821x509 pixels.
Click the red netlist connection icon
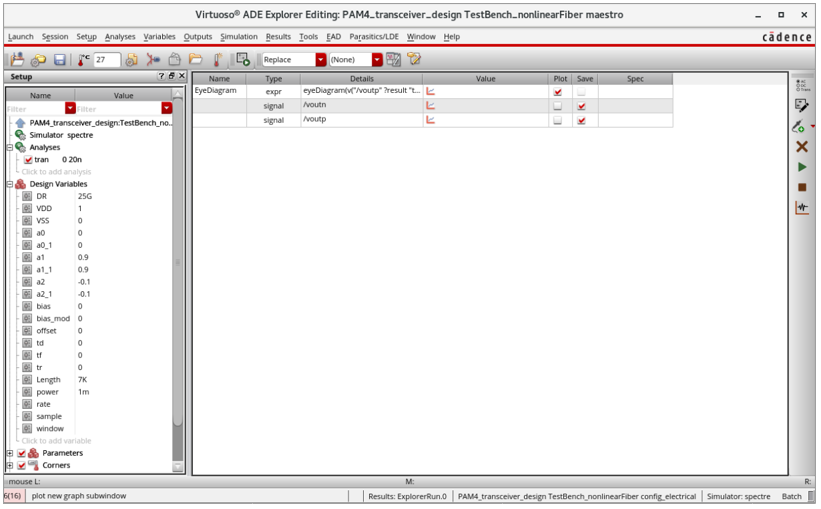point(153,60)
